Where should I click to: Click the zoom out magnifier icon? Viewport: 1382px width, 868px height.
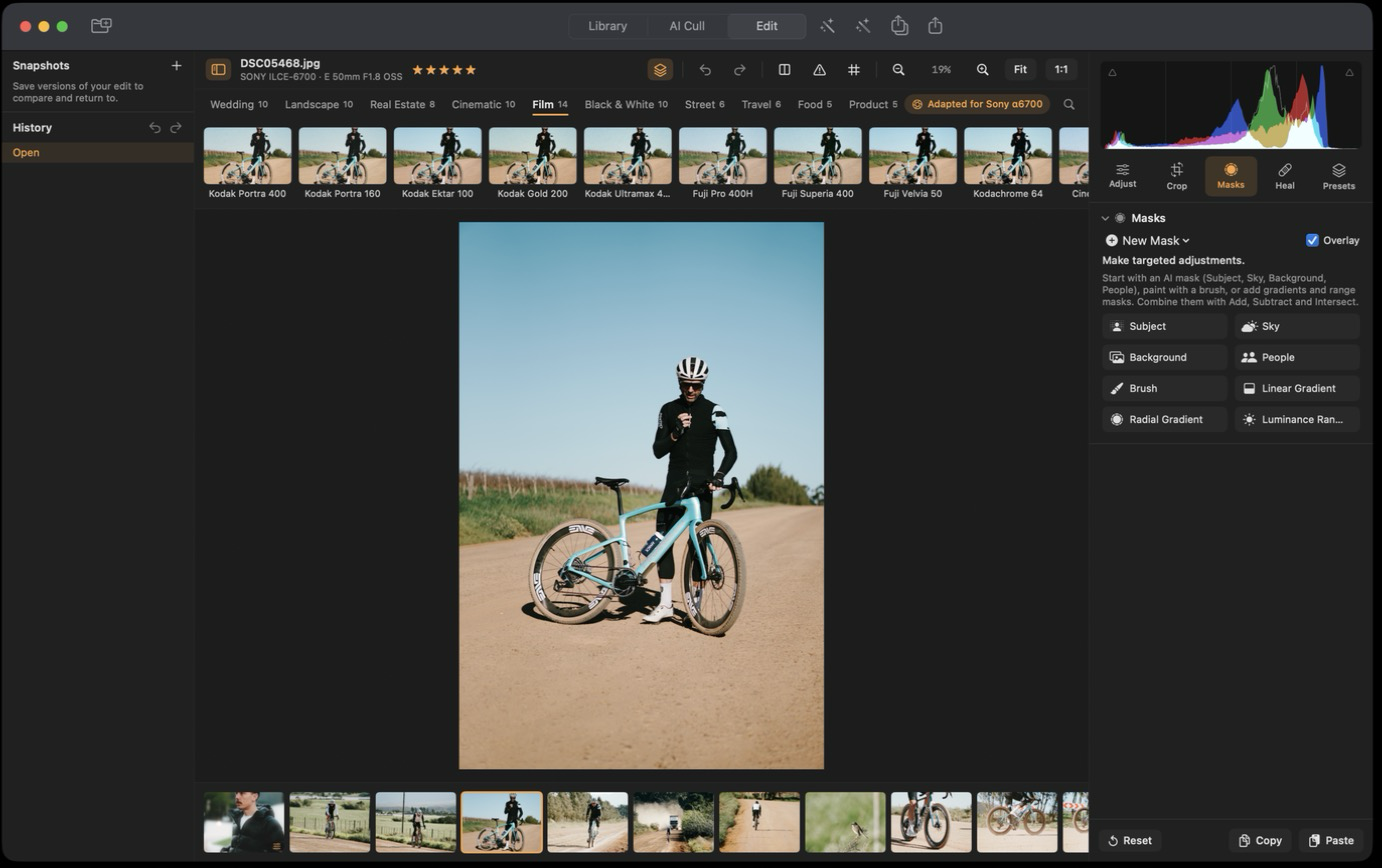click(899, 70)
